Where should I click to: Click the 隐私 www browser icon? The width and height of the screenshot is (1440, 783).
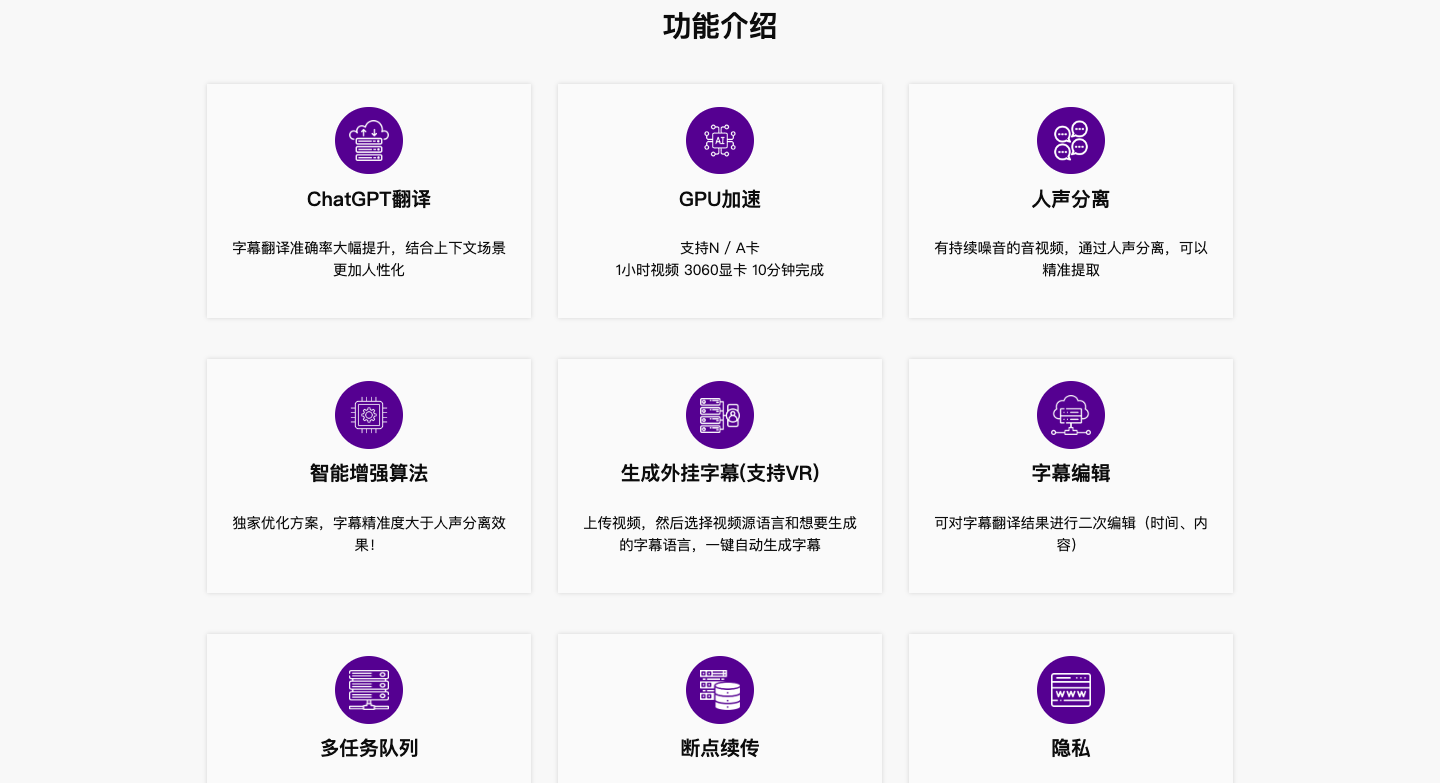click(1071, 690)
